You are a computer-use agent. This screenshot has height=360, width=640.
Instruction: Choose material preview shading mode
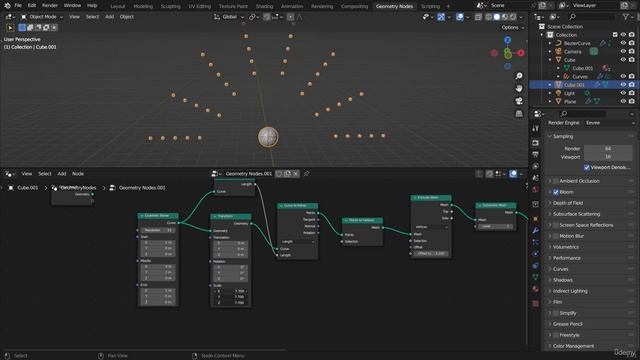tap(505, 17)
